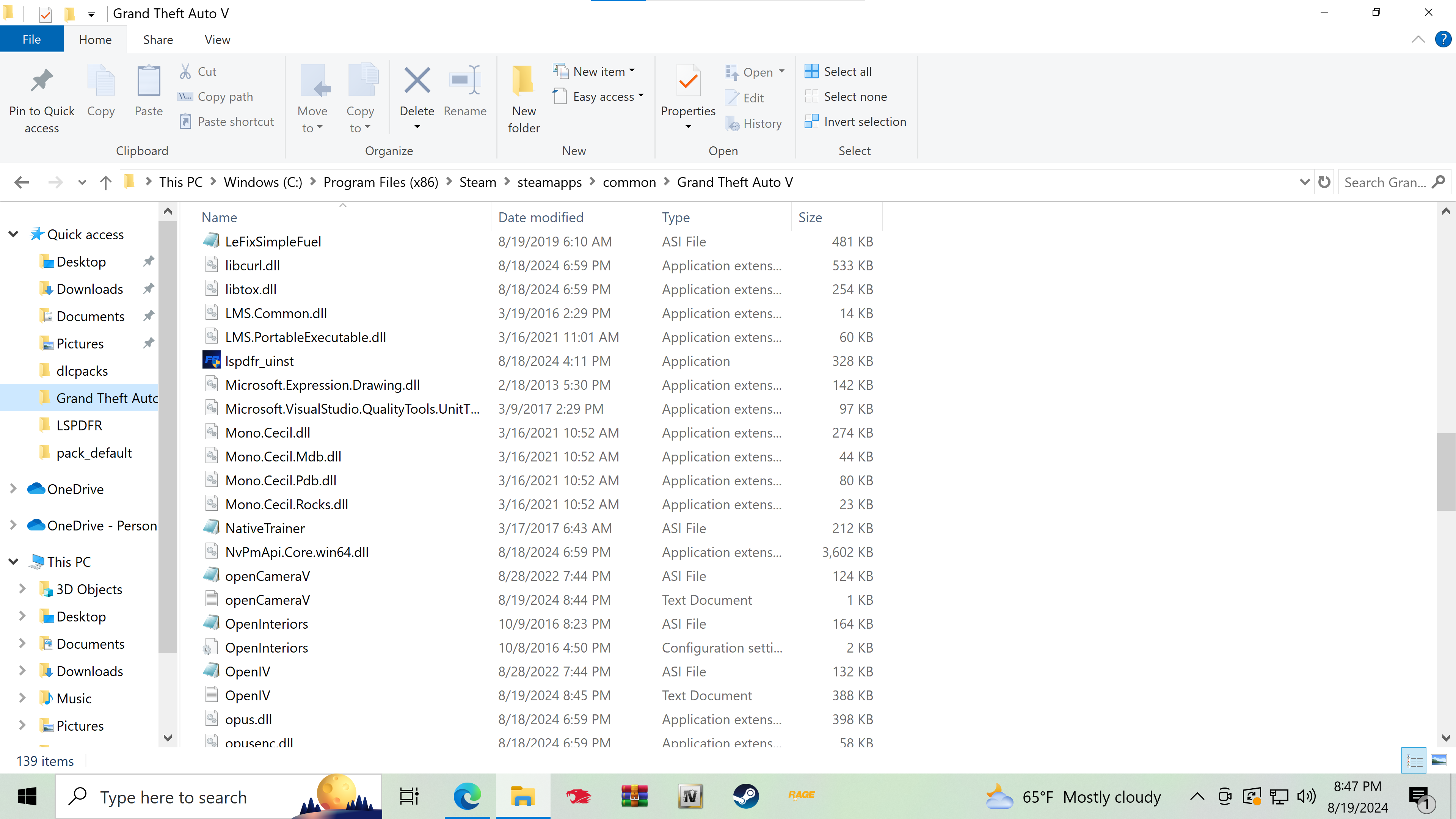Image resolution: width=1456 pixels, height=819 pixels.
Task: Open the View ribbon tab
Action: (217, 39)
